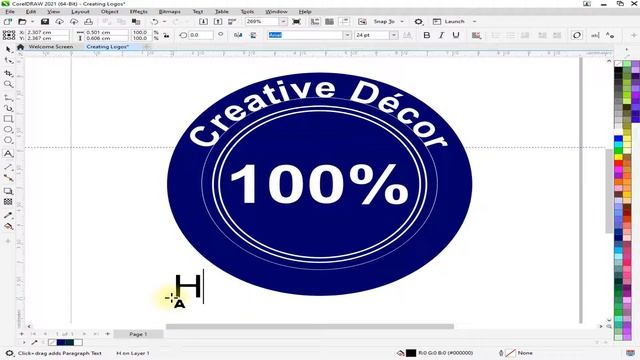Click the Export icon

coord(218,22)
